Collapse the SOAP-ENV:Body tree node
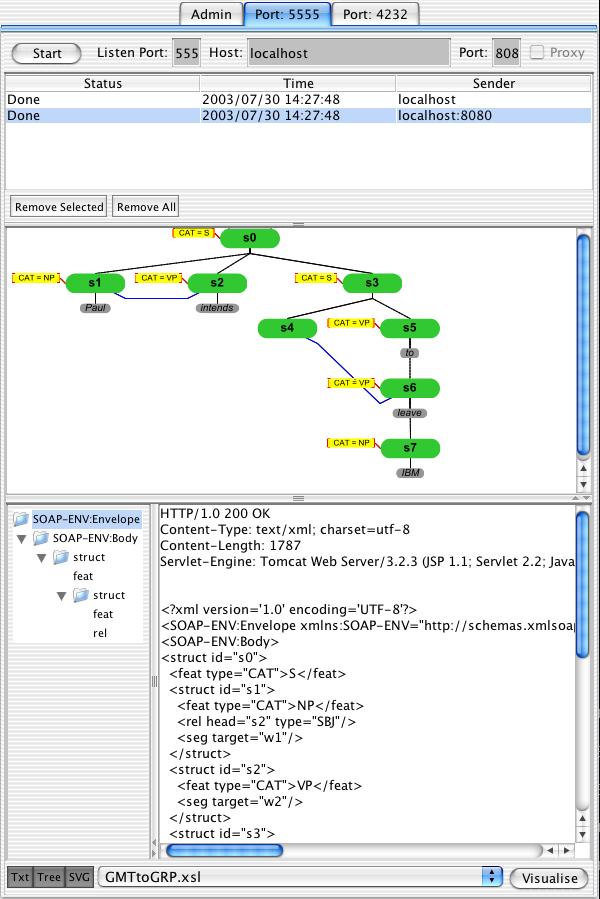The height and width of the screenshot is (899, 600). (x=23, y=538)
